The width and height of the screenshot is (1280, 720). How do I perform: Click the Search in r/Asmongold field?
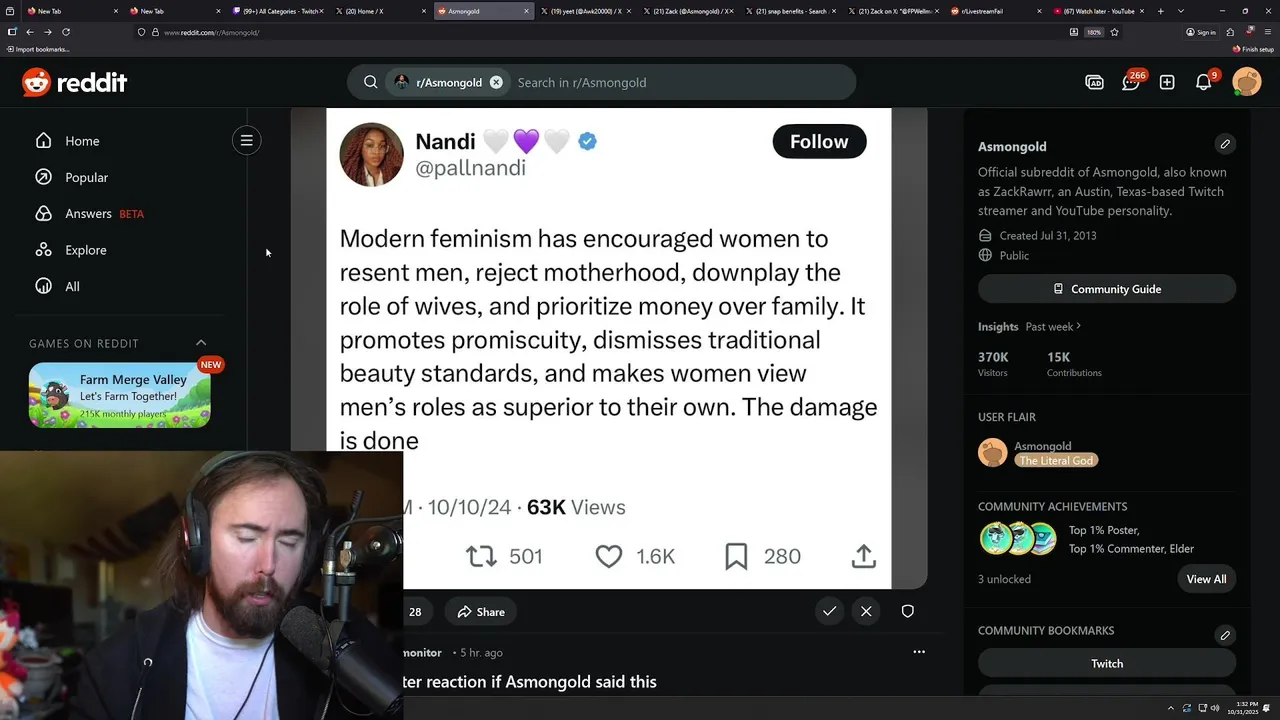coord(680,82)
